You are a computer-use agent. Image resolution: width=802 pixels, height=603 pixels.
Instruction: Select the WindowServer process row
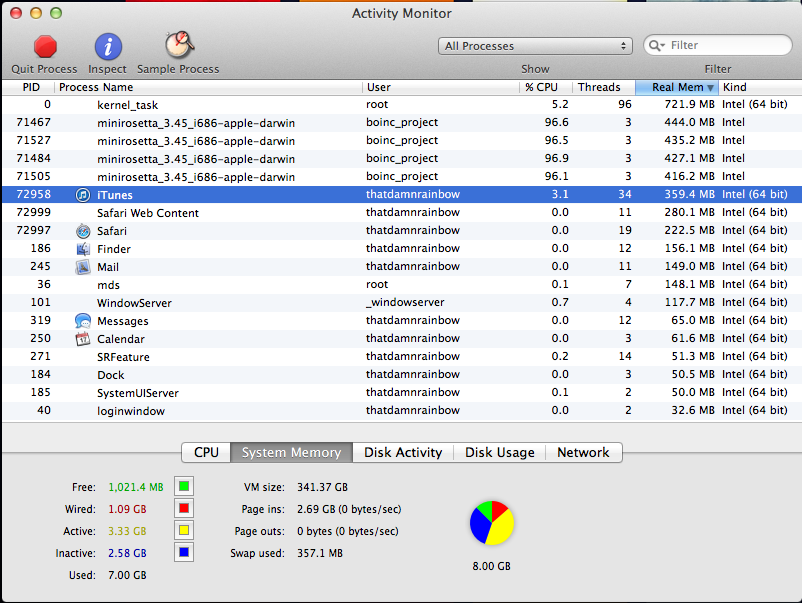click(402, 303)
